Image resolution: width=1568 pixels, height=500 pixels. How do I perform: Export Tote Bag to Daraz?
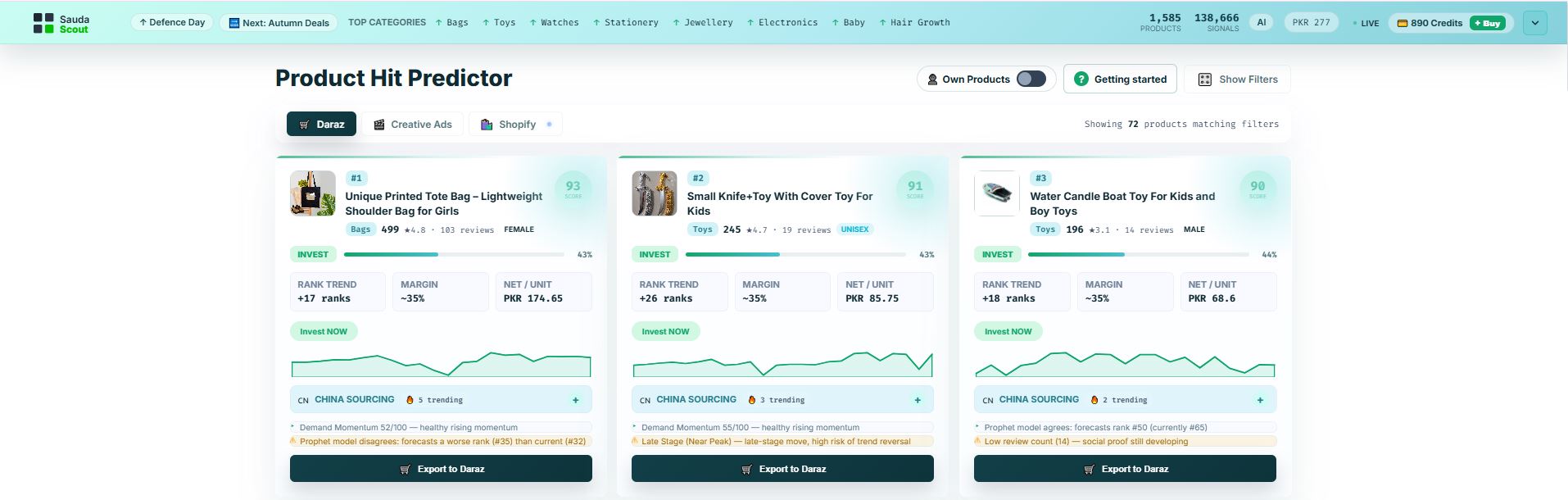[441, 469]
